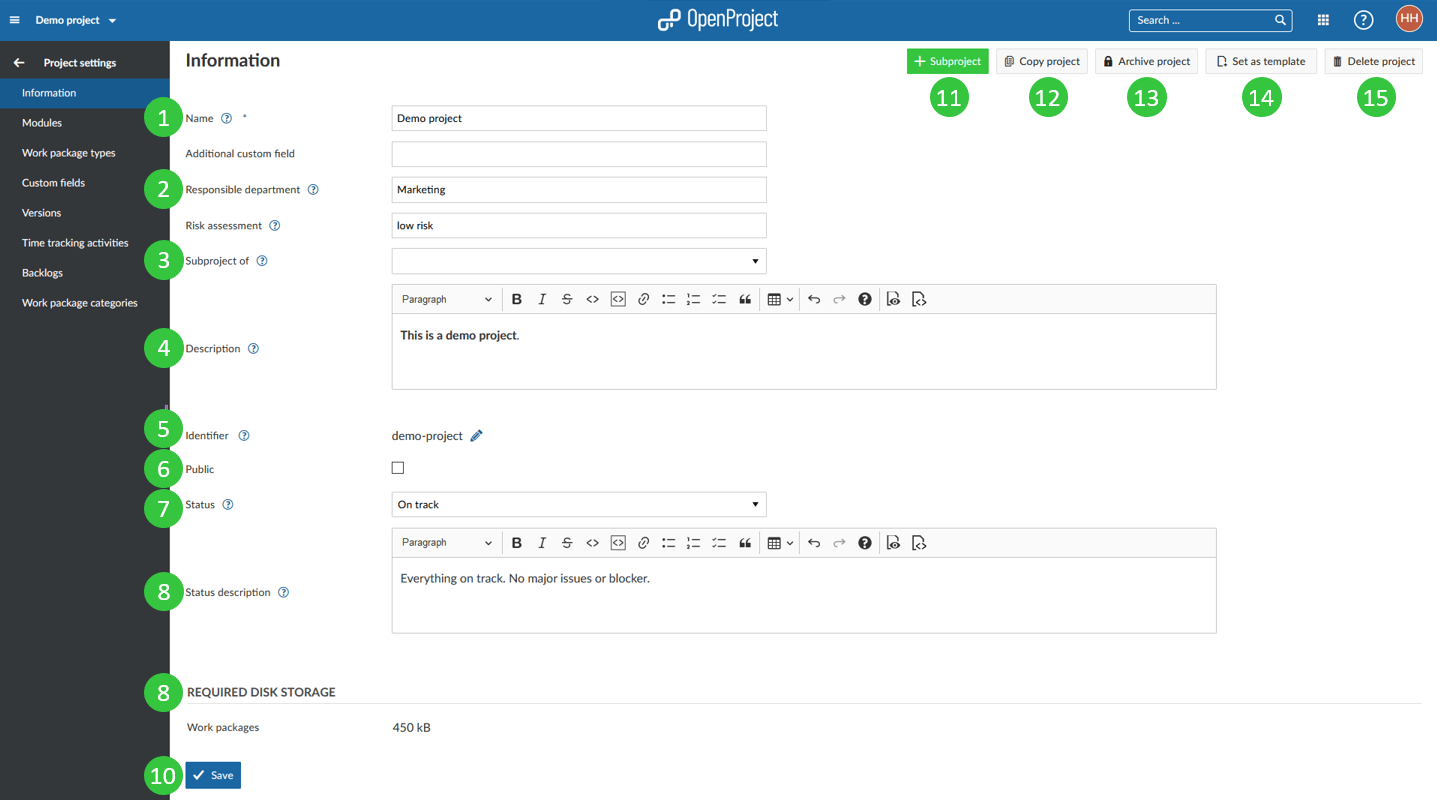
Task: Click help icon next to Identifier
Action: point(244,435)
